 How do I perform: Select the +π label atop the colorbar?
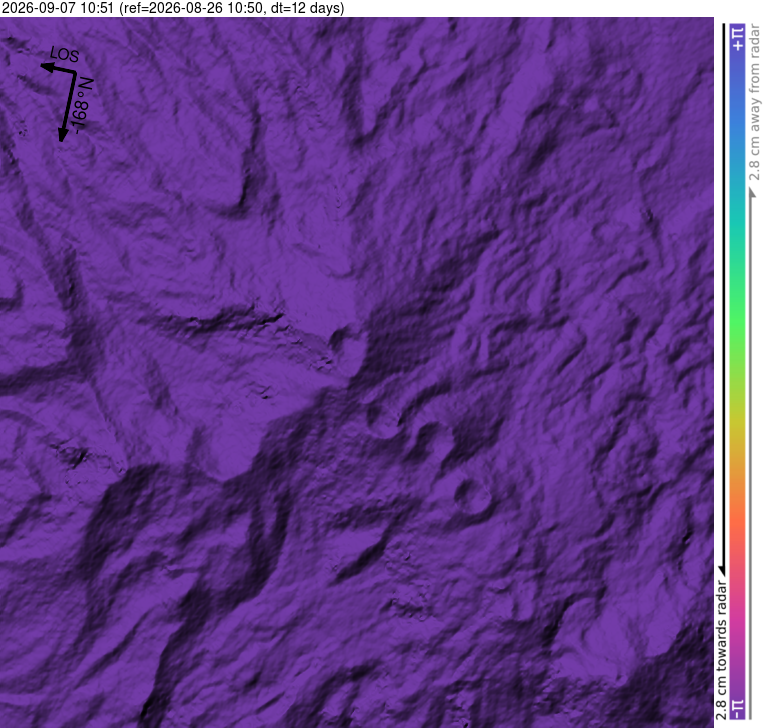tap(738, 39)
